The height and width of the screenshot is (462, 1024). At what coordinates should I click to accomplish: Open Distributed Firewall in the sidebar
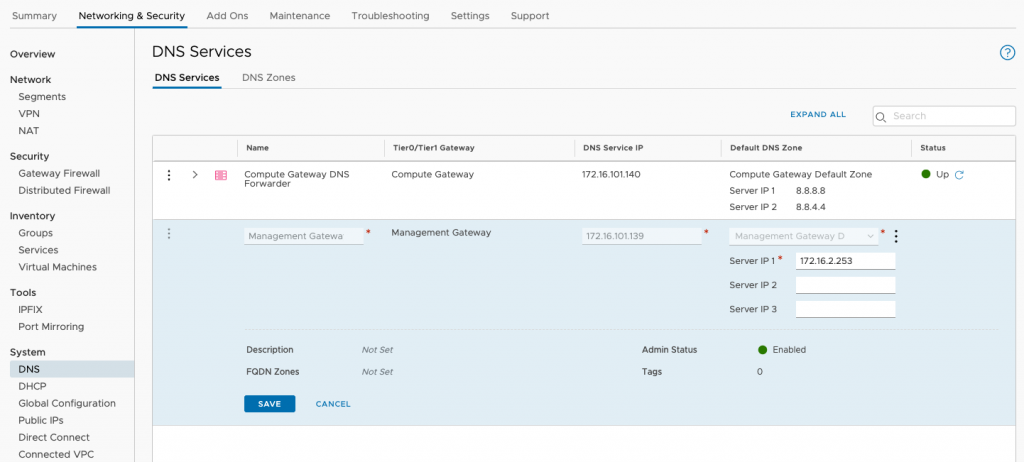click(64, 191)
